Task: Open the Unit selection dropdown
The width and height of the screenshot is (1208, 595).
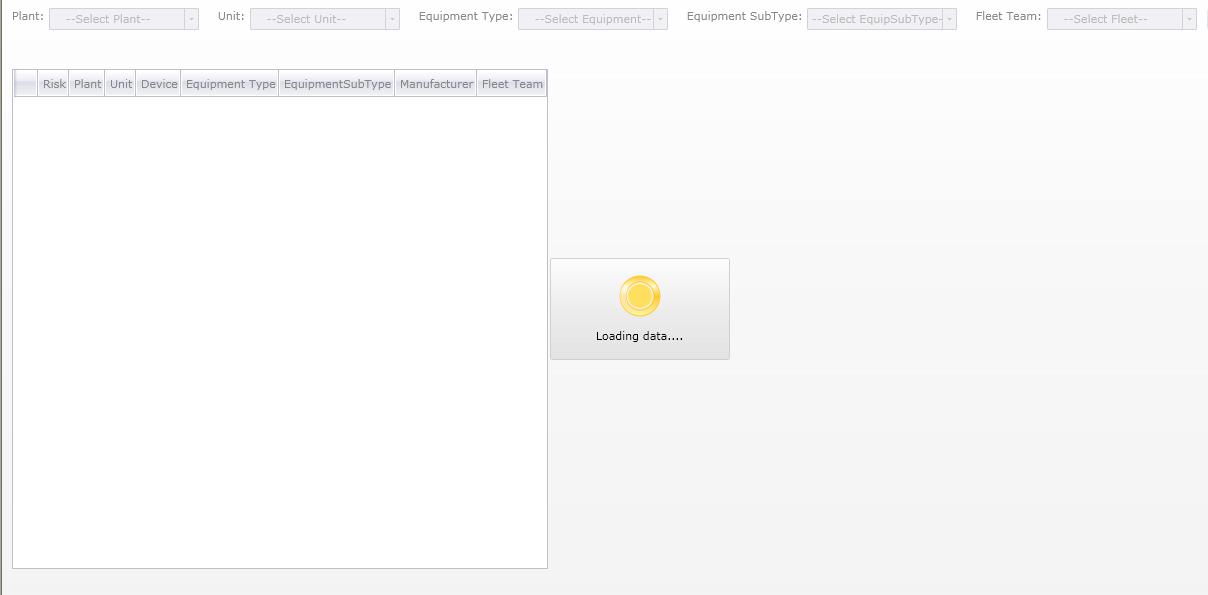Action: [x=324, y=19]
